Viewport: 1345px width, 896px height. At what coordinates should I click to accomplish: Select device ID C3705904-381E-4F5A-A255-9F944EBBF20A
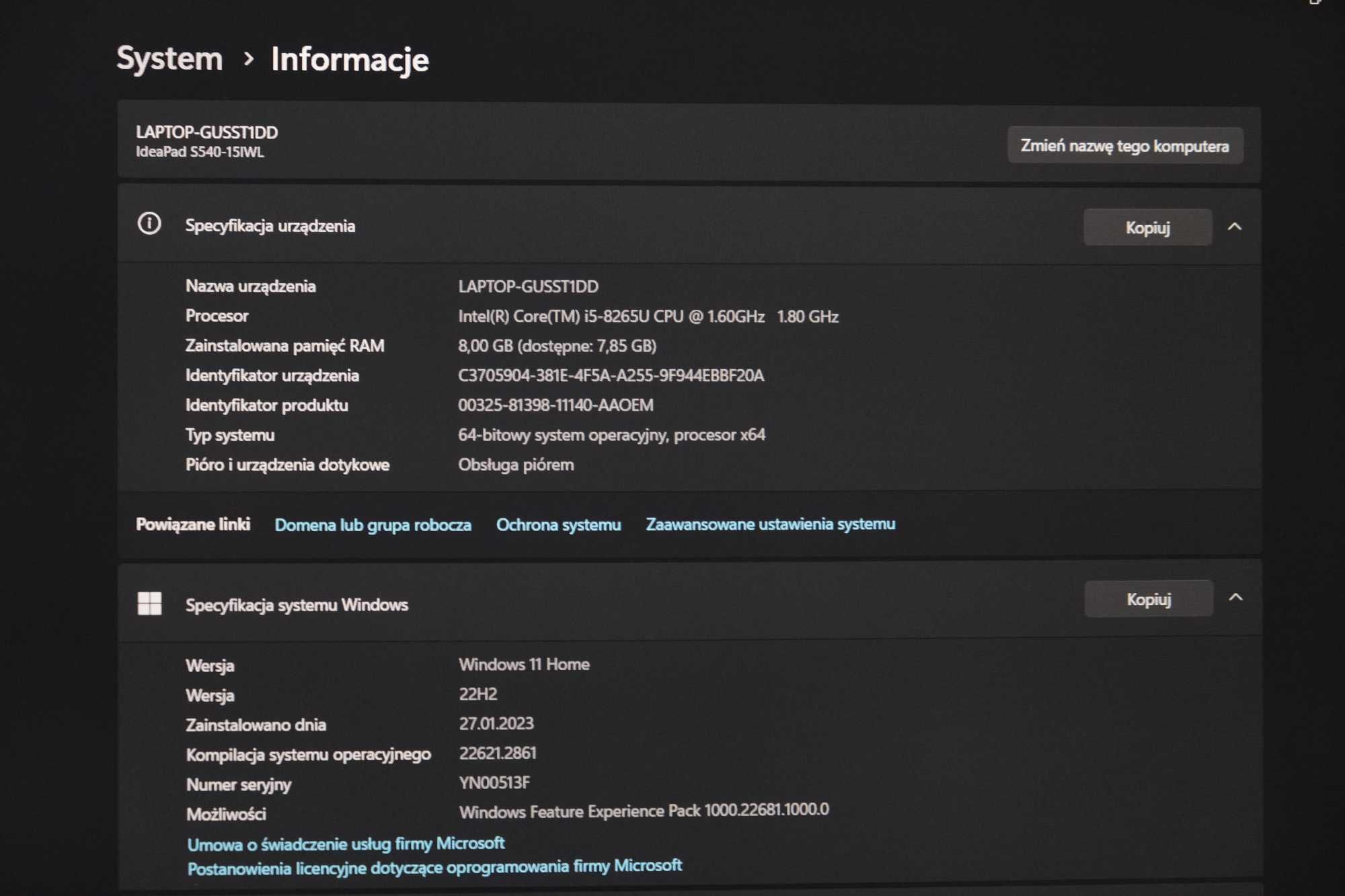tap(611, 376)
